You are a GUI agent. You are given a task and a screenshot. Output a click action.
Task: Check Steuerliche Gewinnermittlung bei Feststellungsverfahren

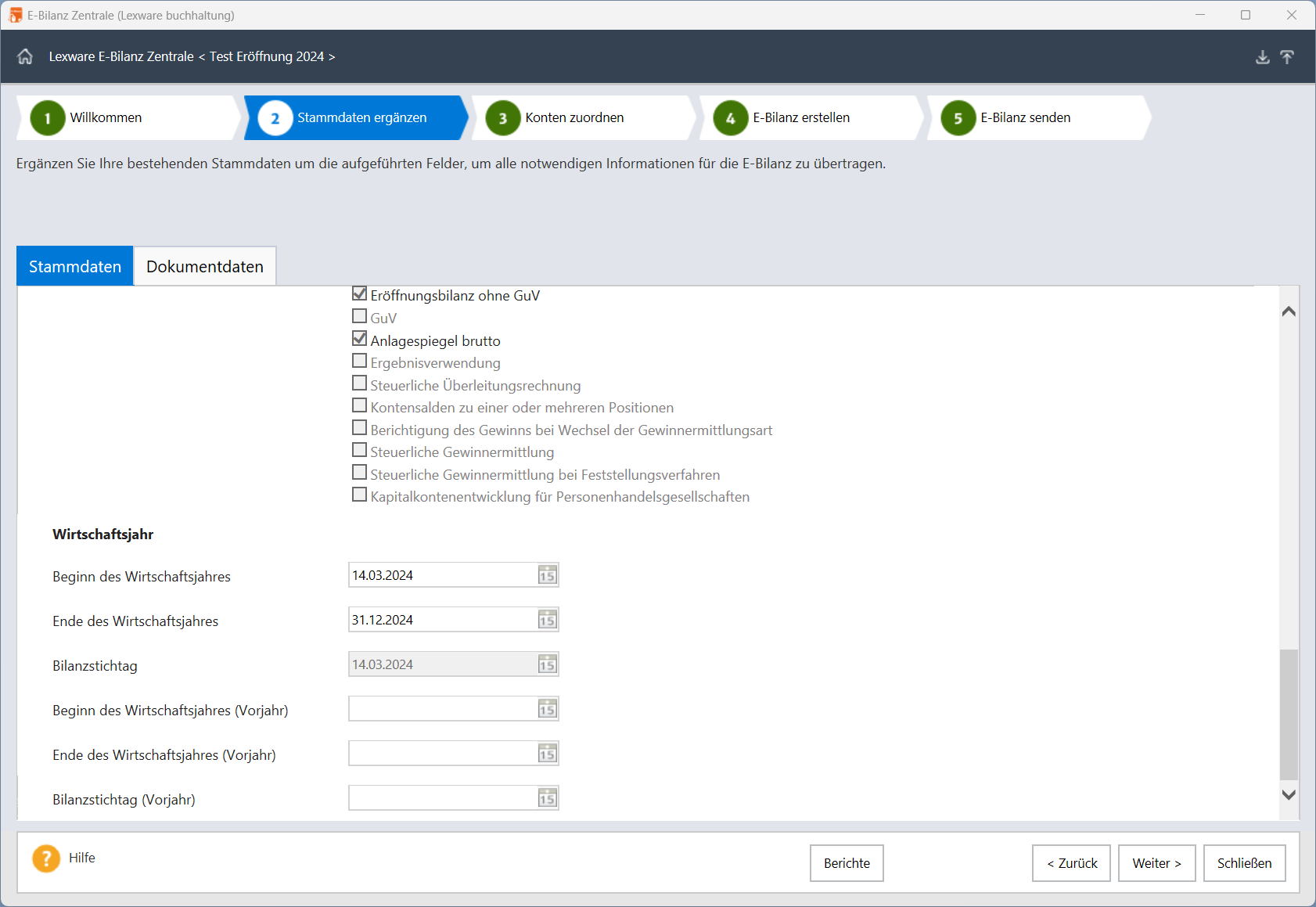[x=359, y=473]
